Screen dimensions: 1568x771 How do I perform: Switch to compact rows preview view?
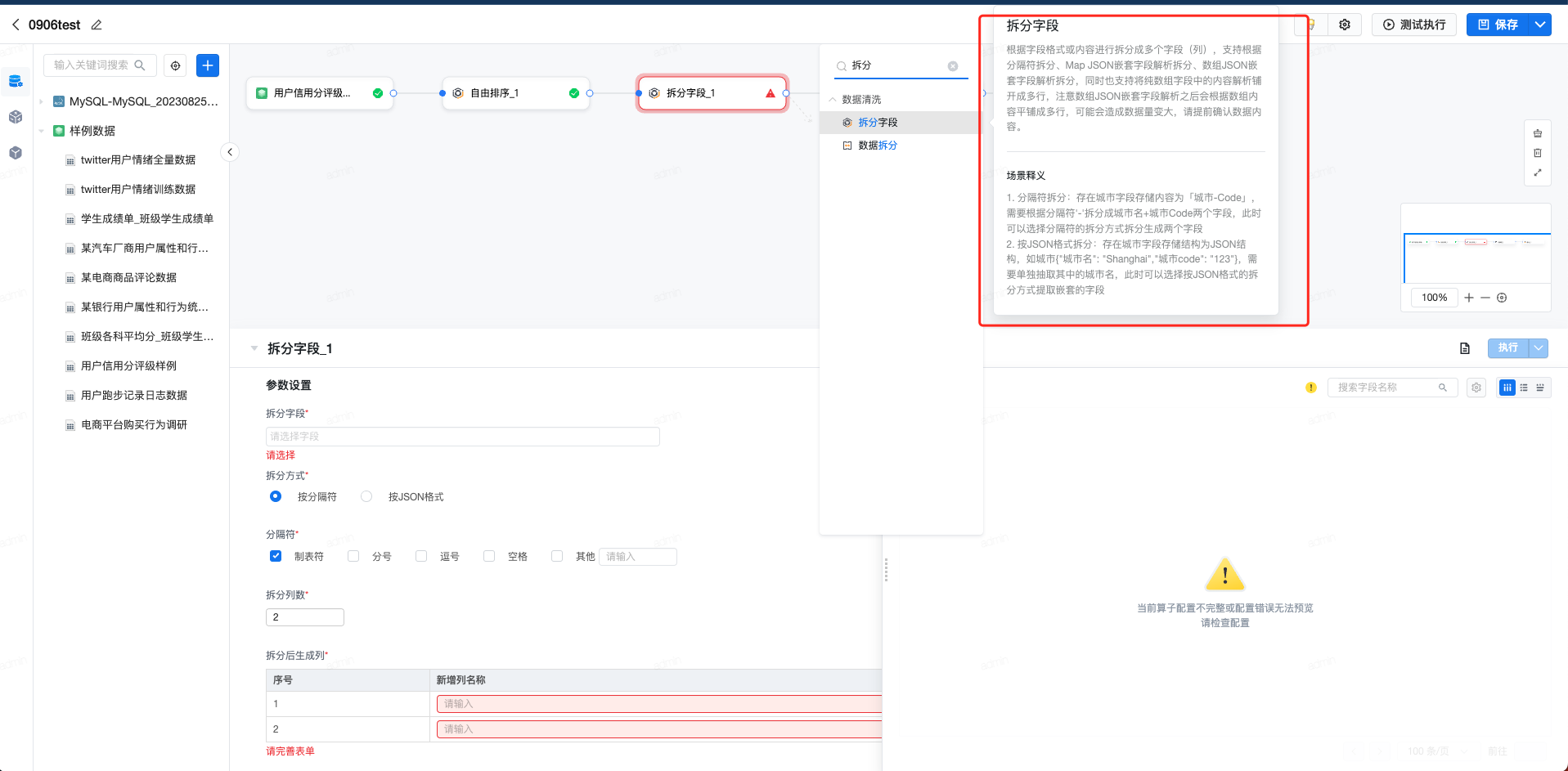1540,388
